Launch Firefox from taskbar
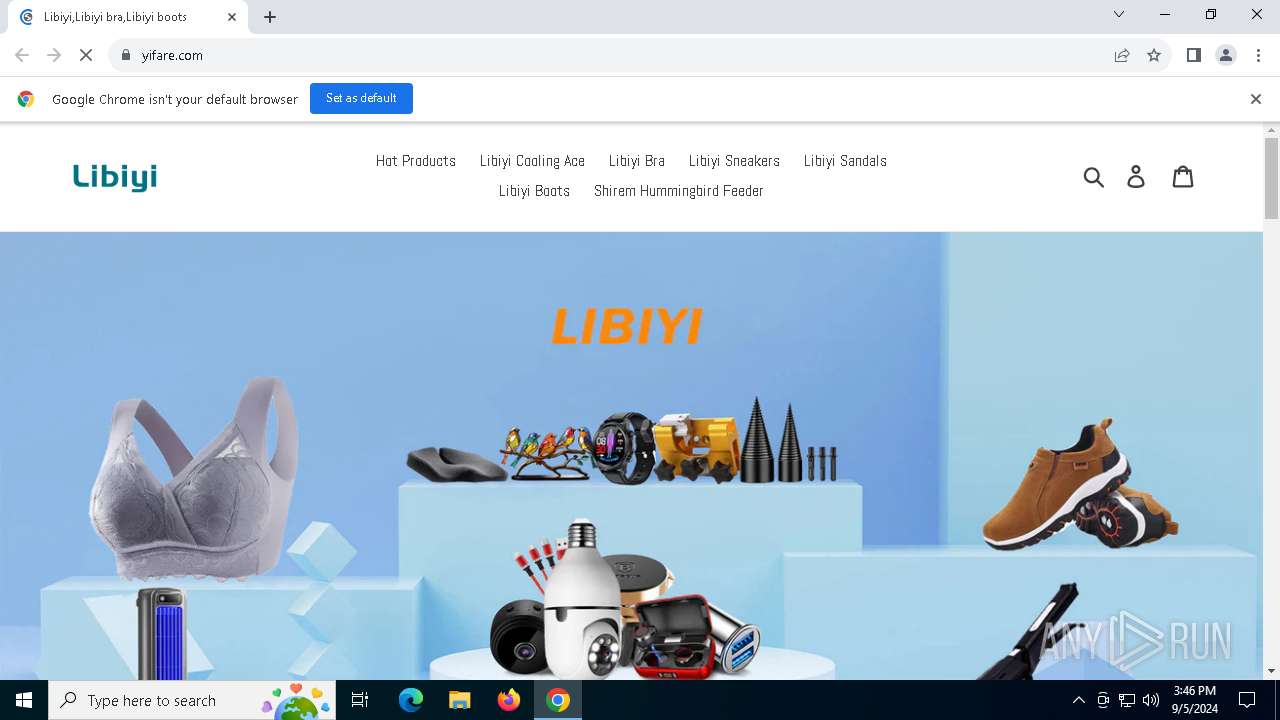 [x=509, y=700]
